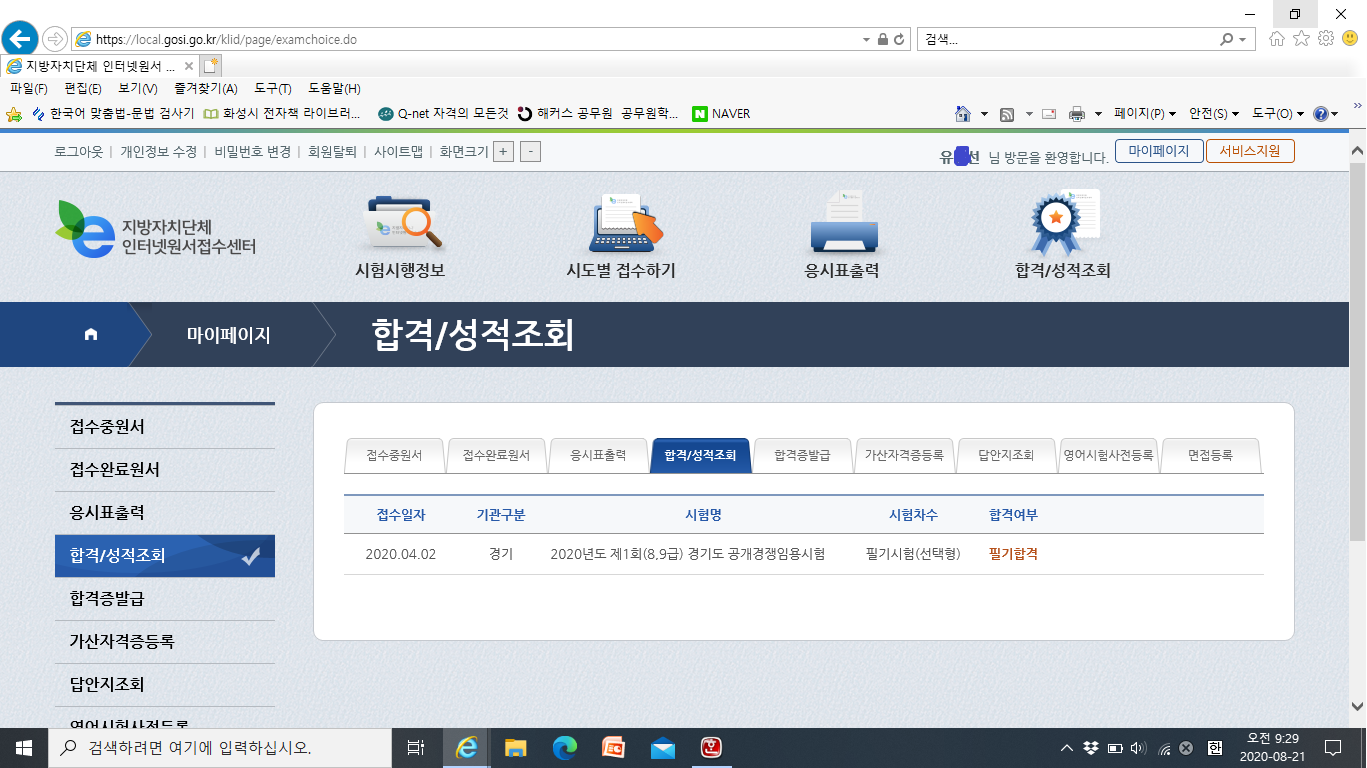Click the browser search input field
This screenshot has width=1367, height=768.
(1065, 40)
